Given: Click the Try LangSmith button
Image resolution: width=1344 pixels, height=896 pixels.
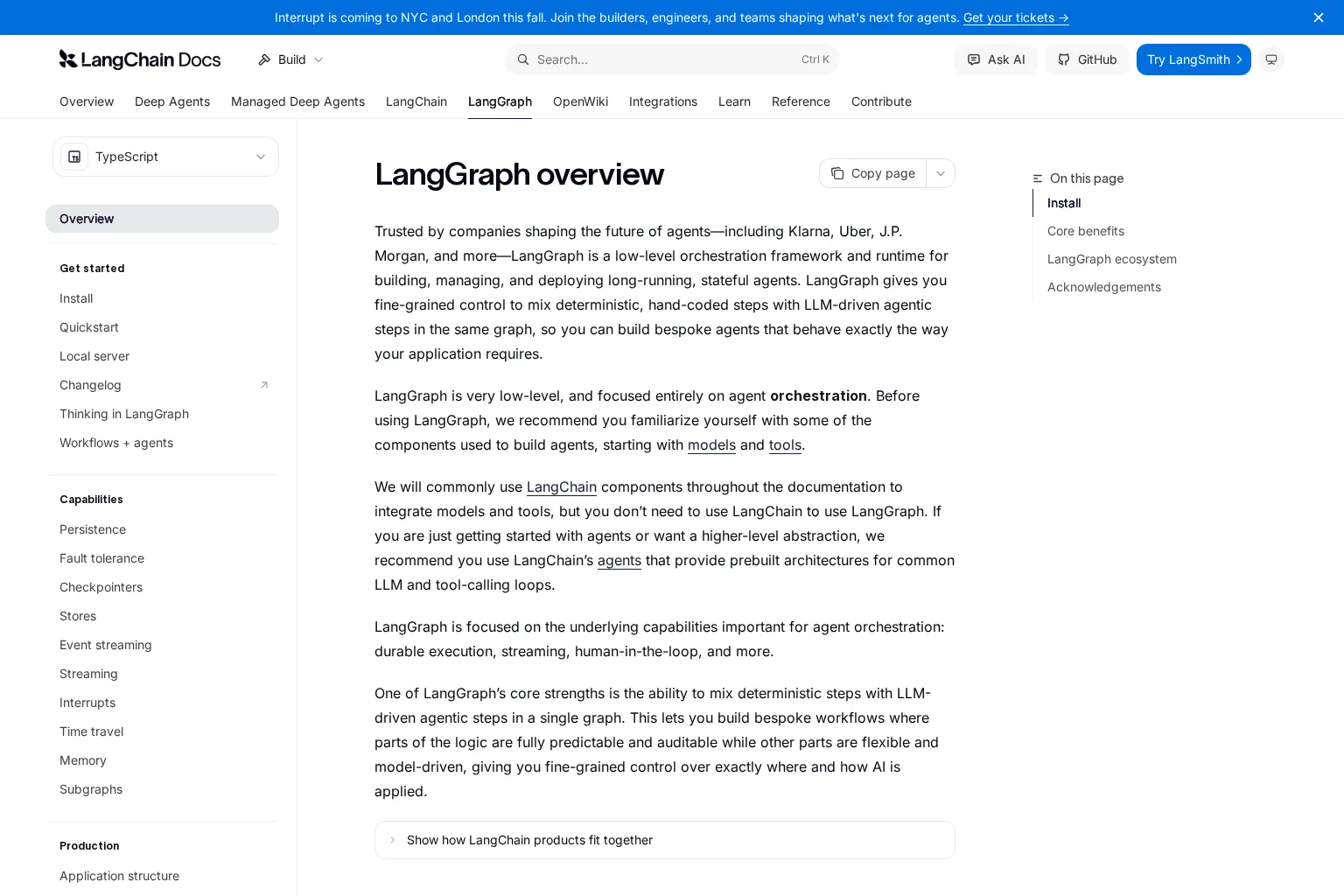Looking at the screenshot, I should tap(1193, 59).
